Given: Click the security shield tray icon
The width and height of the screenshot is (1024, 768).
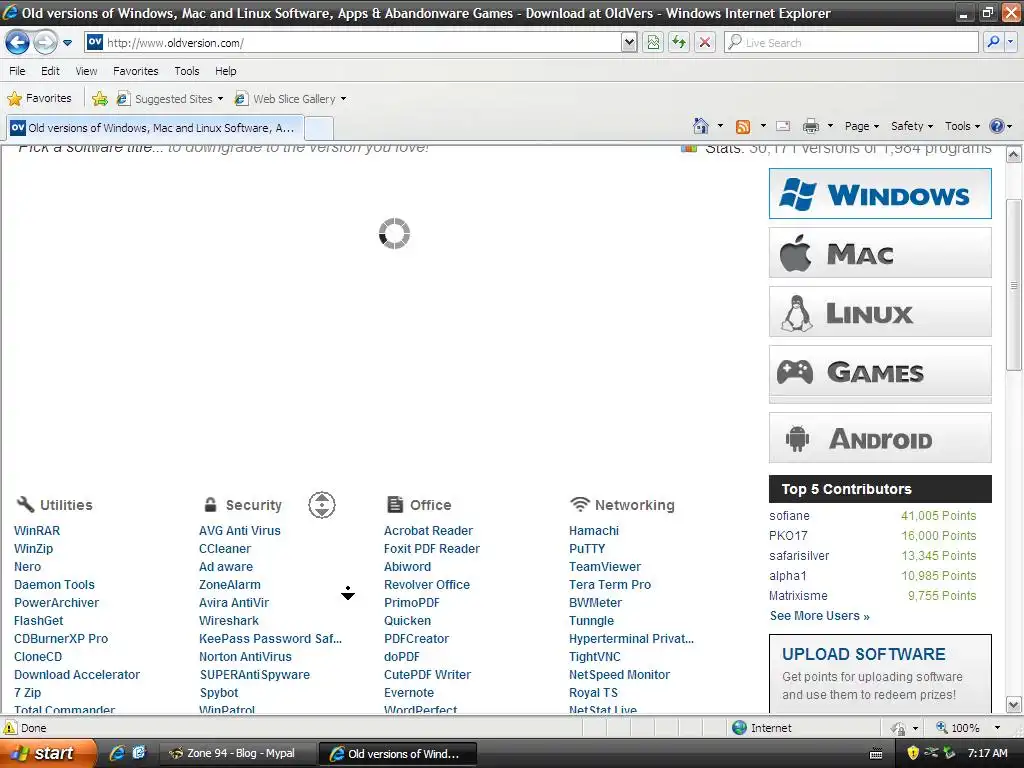Looking at the screenshot, I should (913, 753).
